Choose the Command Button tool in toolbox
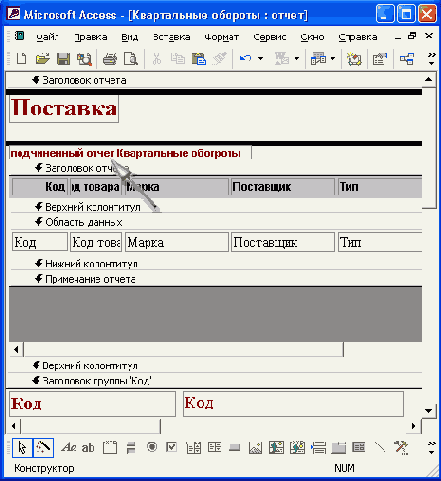Screen dimensions: 441x481 point(235,448)
